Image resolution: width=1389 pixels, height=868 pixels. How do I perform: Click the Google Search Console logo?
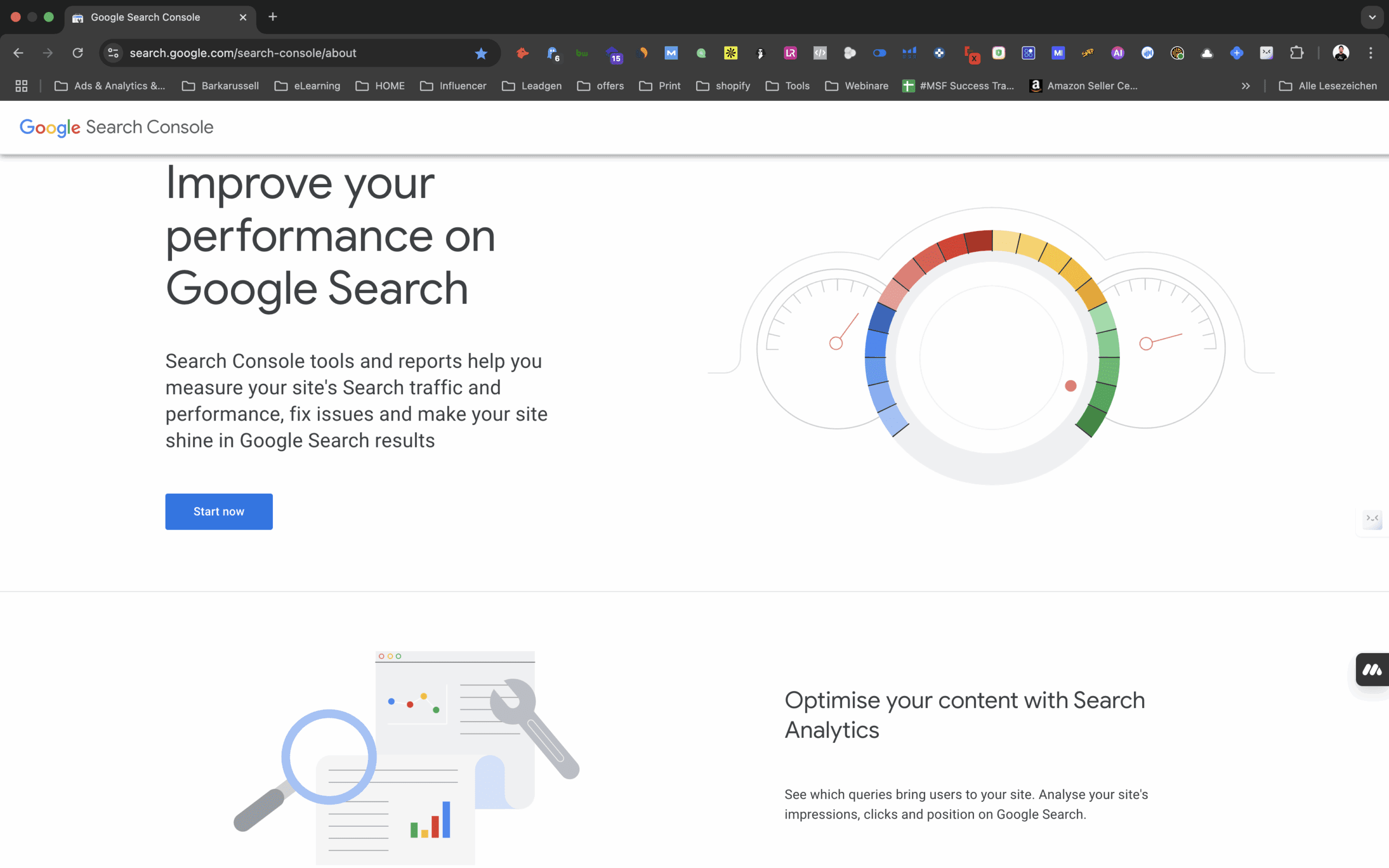point(117,127)
